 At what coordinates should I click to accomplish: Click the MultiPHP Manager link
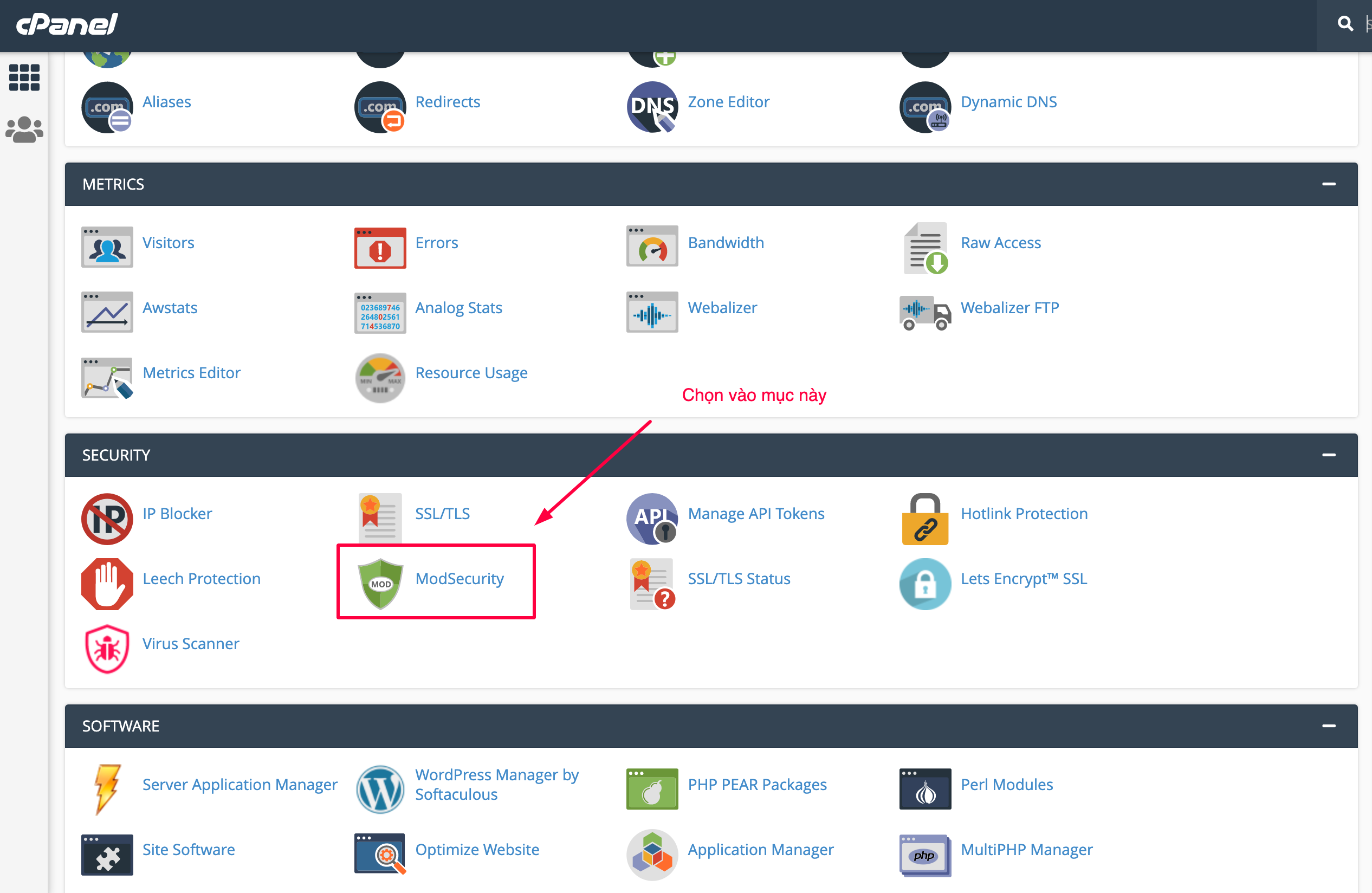[1026, 849]
